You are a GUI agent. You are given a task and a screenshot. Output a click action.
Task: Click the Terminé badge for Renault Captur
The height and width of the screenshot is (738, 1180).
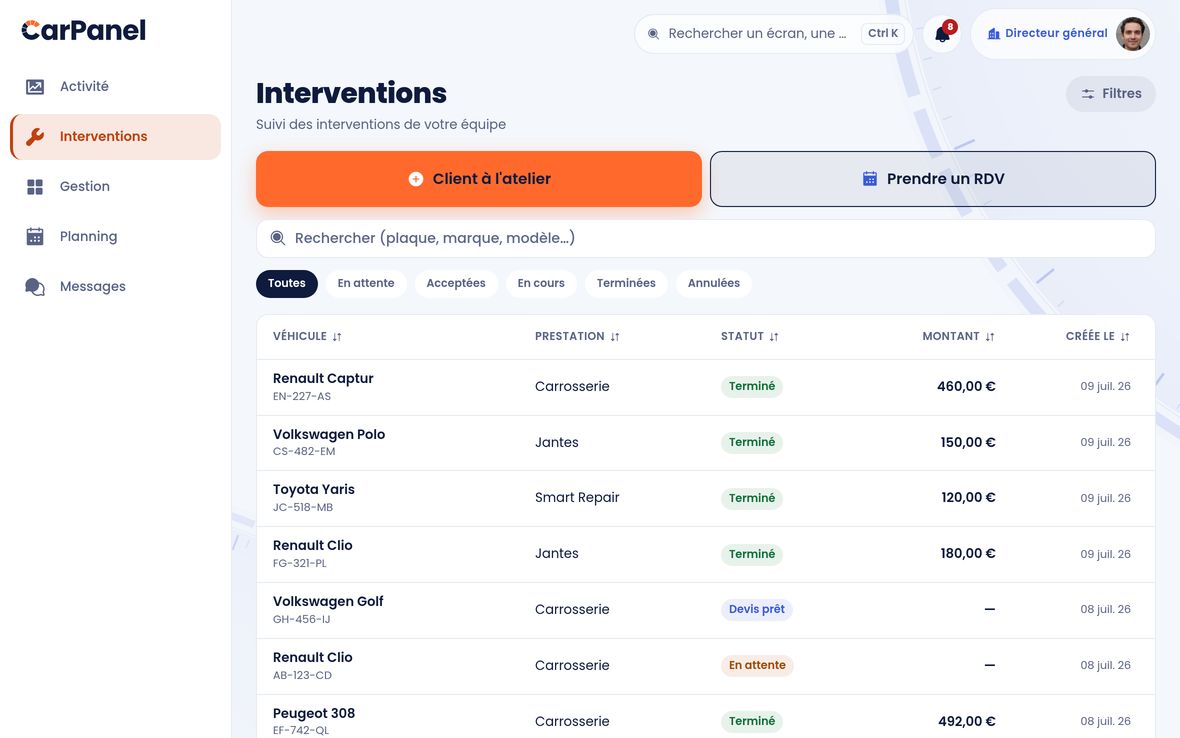(751, 386)
